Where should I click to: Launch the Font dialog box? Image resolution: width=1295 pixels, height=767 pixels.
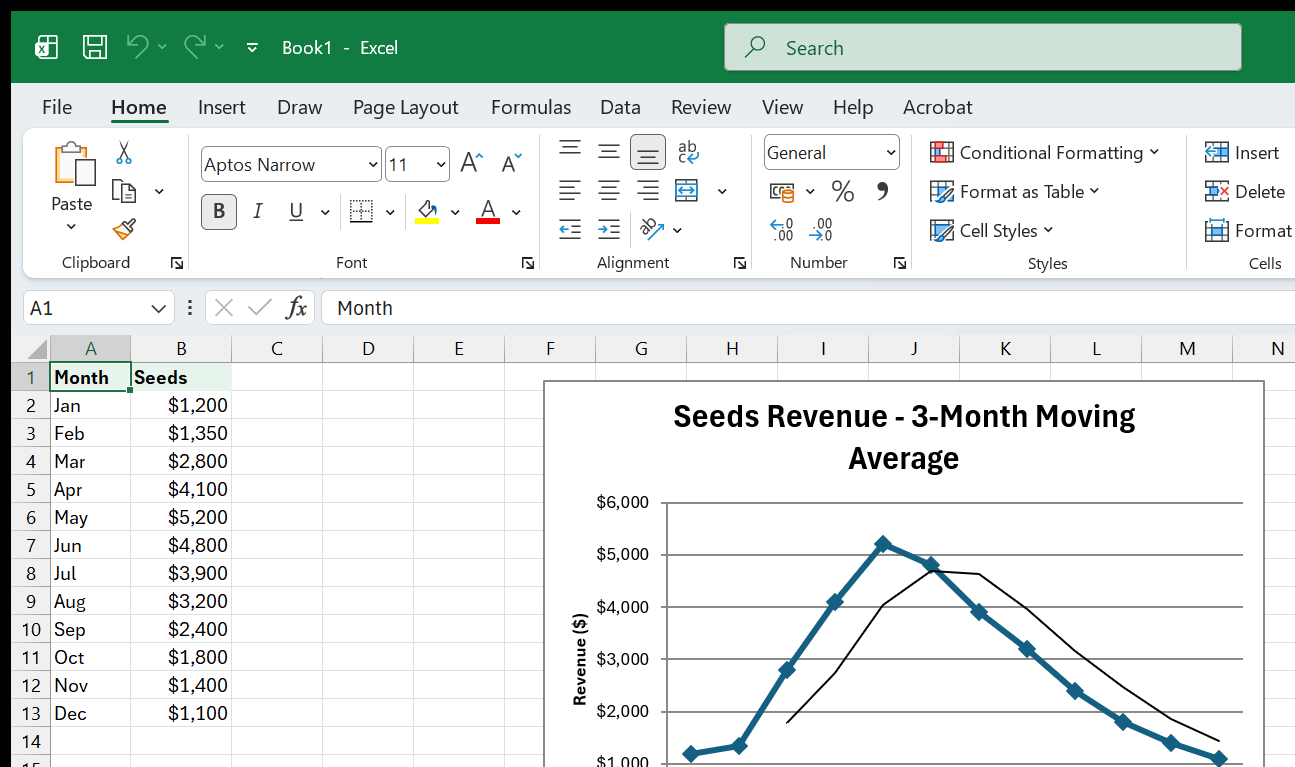pos(527,263)
